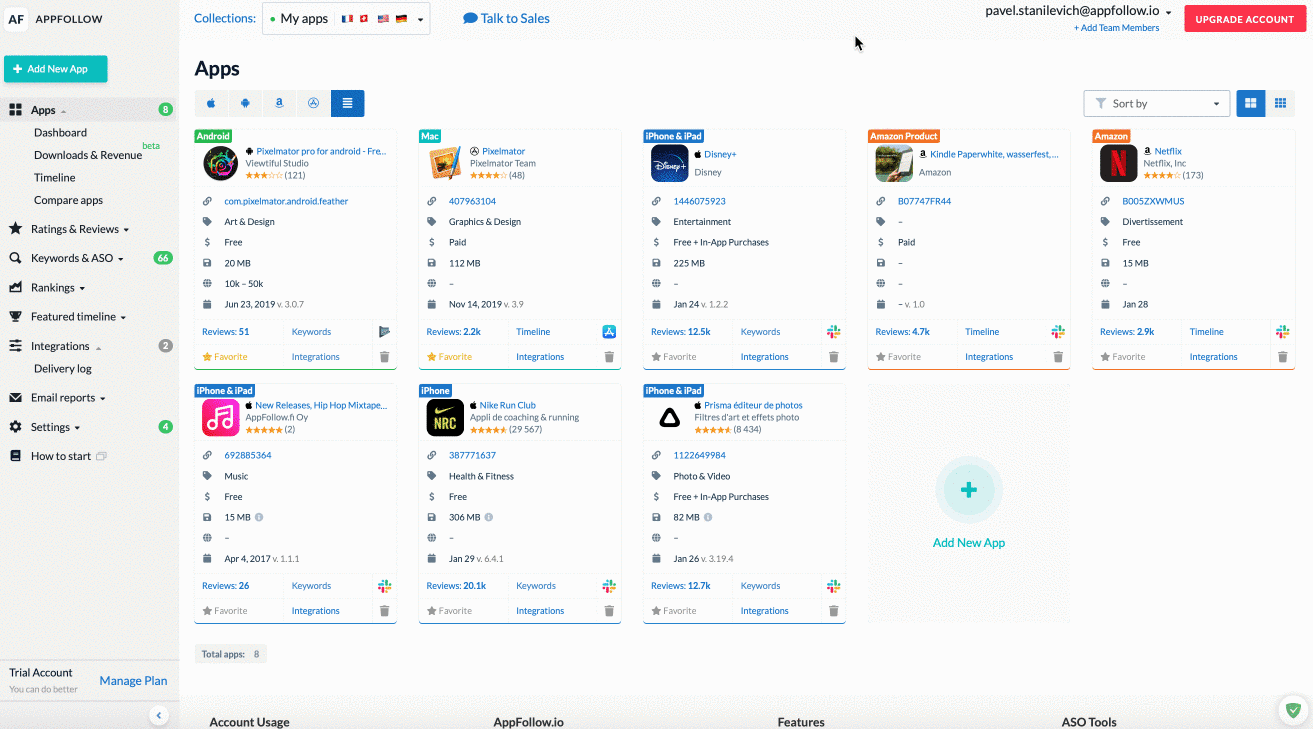Open Pixelmator app title link
Screen dimensions: 1313x729
(x=504, y=152)
